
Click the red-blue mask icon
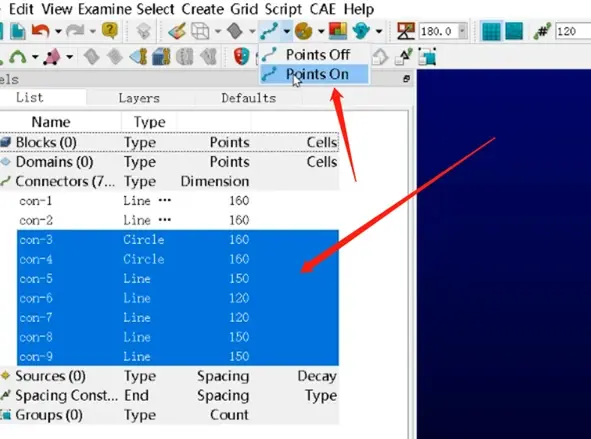click(x=241, y=57)
